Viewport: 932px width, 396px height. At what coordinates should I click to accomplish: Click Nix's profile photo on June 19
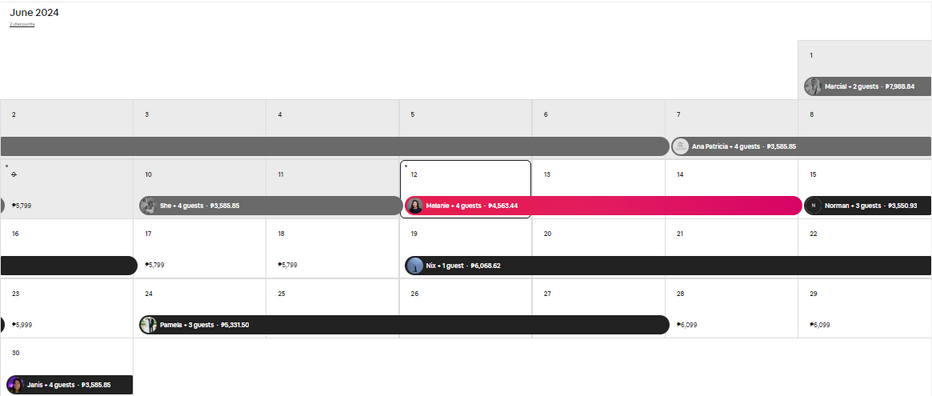[x=415, y=266]
